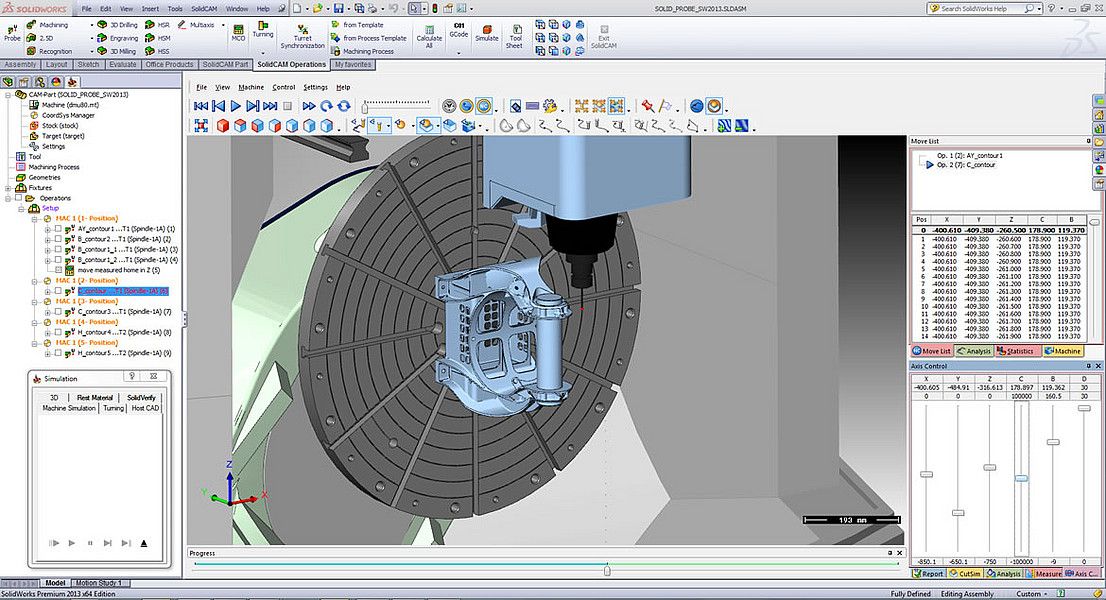Select the HSM operation icon

150,38
